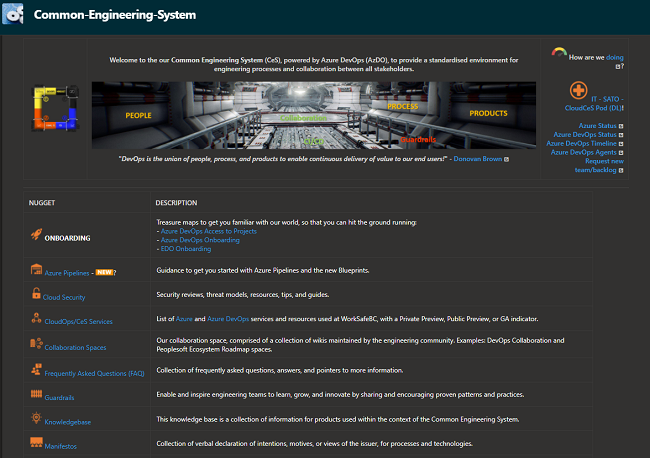Follow the Azure DevOps Timeline link
Viewport: 650px width, 458px height.
(x=581, y=143)
